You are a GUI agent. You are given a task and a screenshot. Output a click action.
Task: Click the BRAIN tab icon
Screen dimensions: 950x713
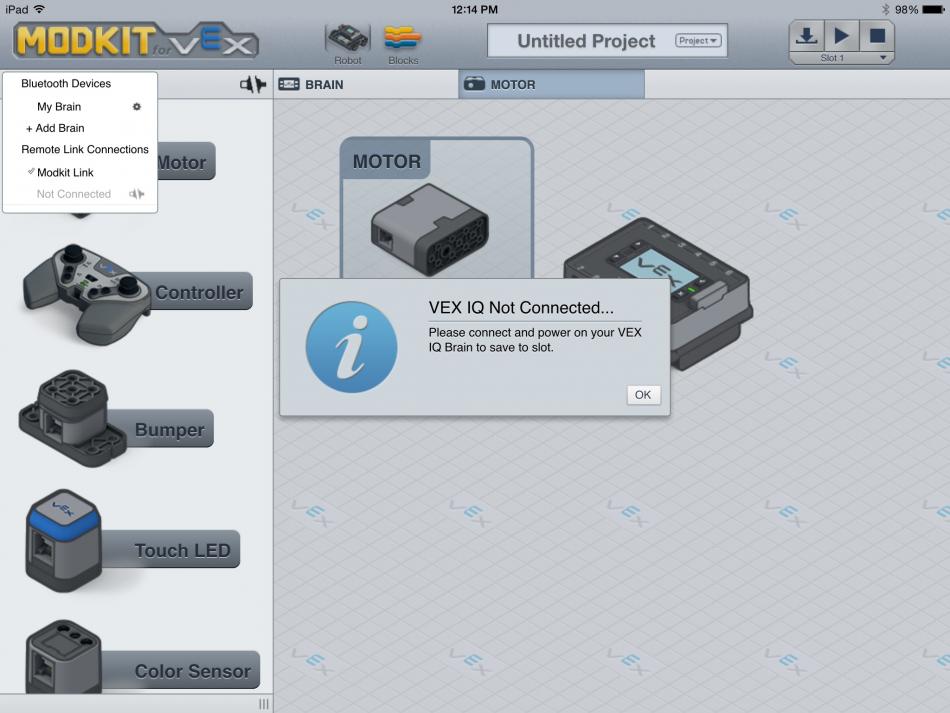coord(289,84)
